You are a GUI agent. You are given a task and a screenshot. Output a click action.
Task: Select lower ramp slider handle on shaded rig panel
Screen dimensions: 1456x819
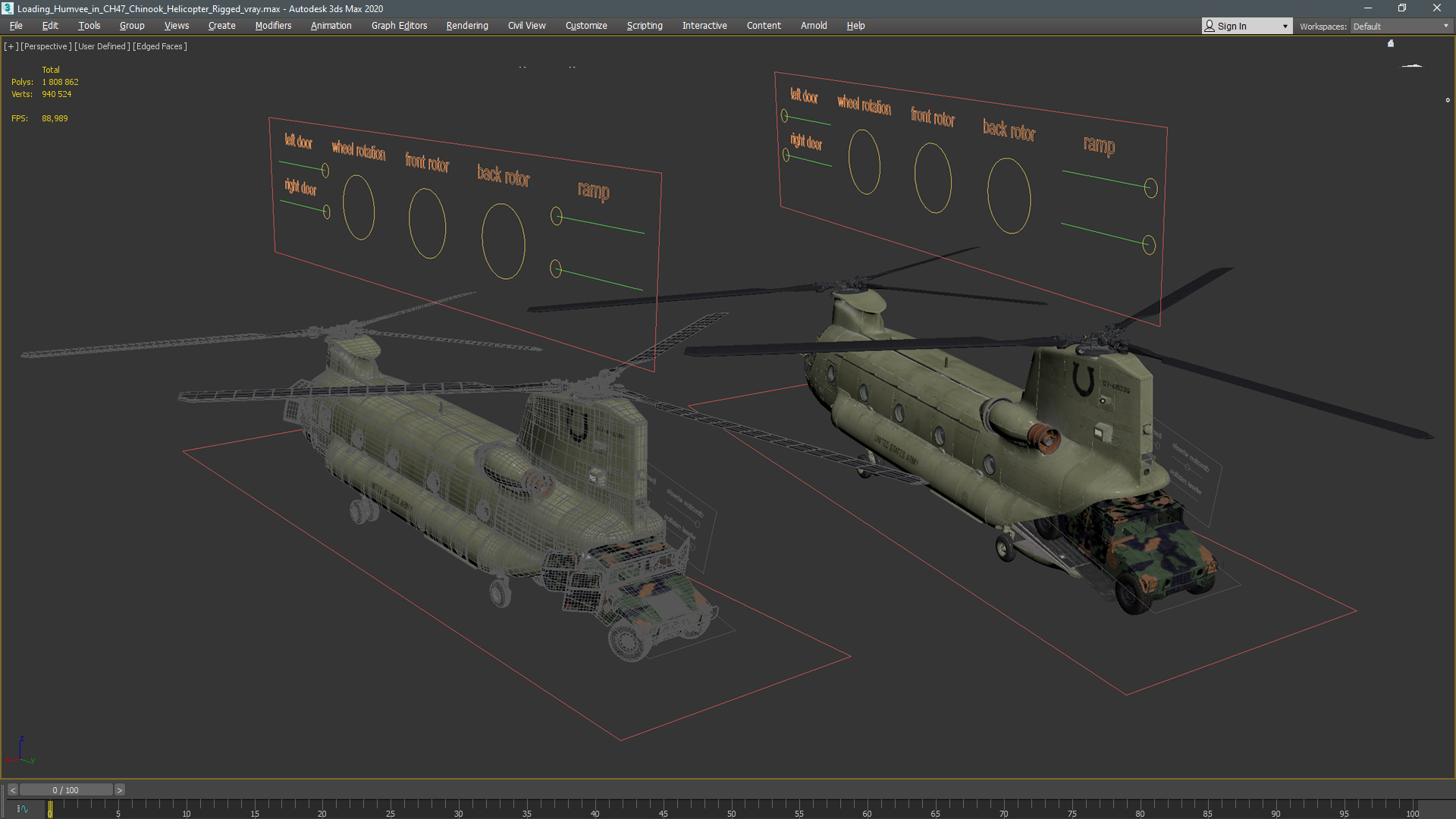pos(1149,244)
